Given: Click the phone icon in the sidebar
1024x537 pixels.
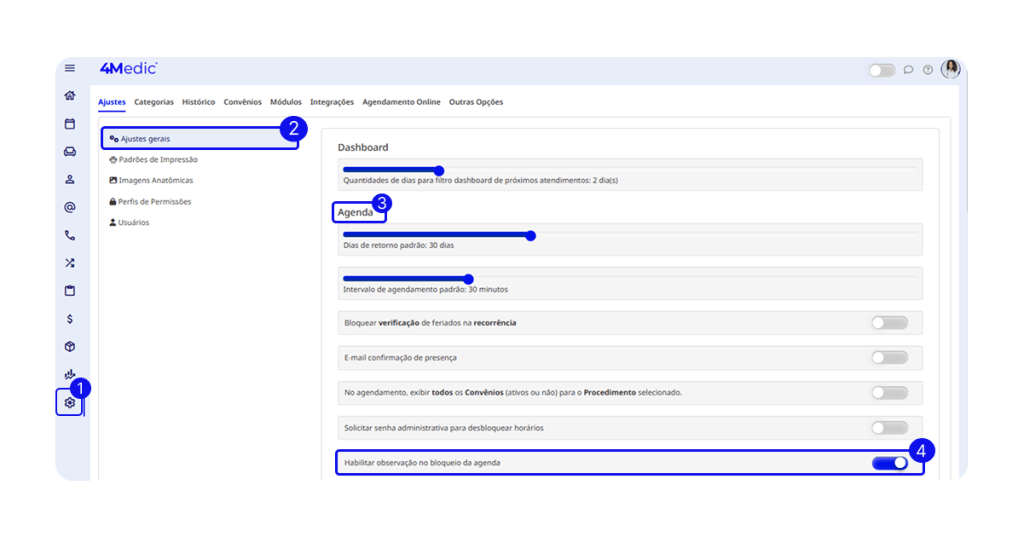Looking at the screenshot, I should (x=70, y=236).
